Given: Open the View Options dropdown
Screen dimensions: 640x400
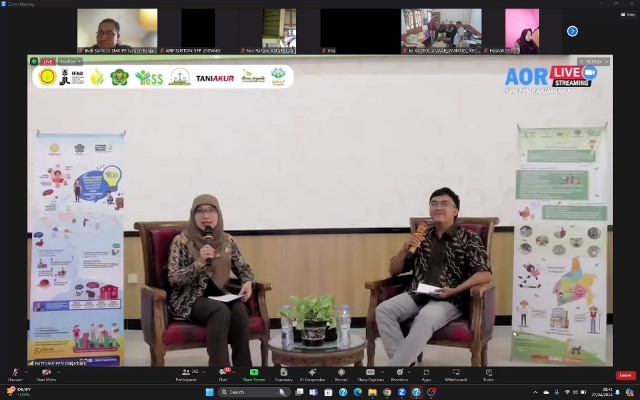Looking at the screenshot, I should [x=70, y=62].
